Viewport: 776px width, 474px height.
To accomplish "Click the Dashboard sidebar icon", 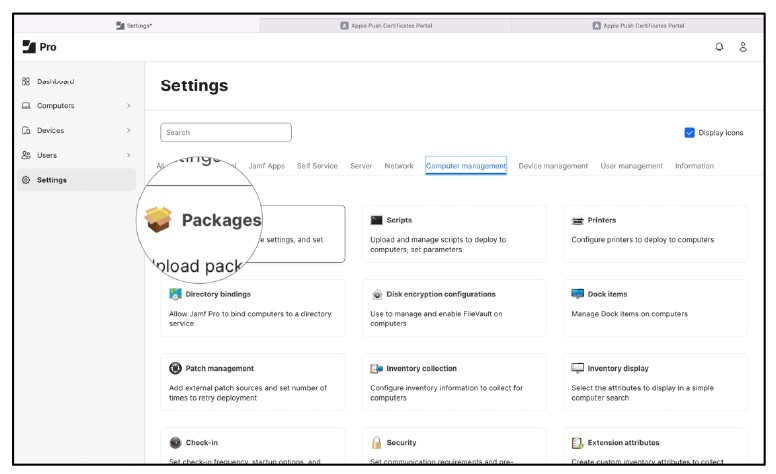I will point(26,81).
